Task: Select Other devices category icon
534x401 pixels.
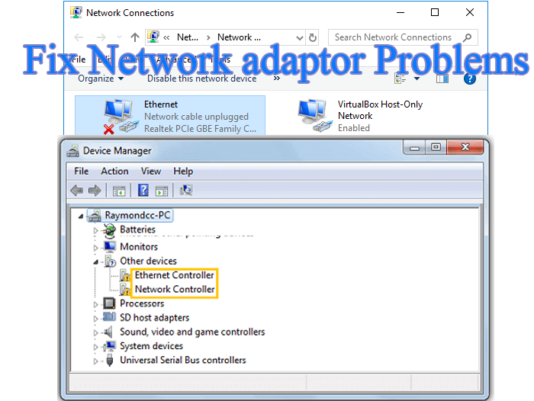Action: click(110, 261)
